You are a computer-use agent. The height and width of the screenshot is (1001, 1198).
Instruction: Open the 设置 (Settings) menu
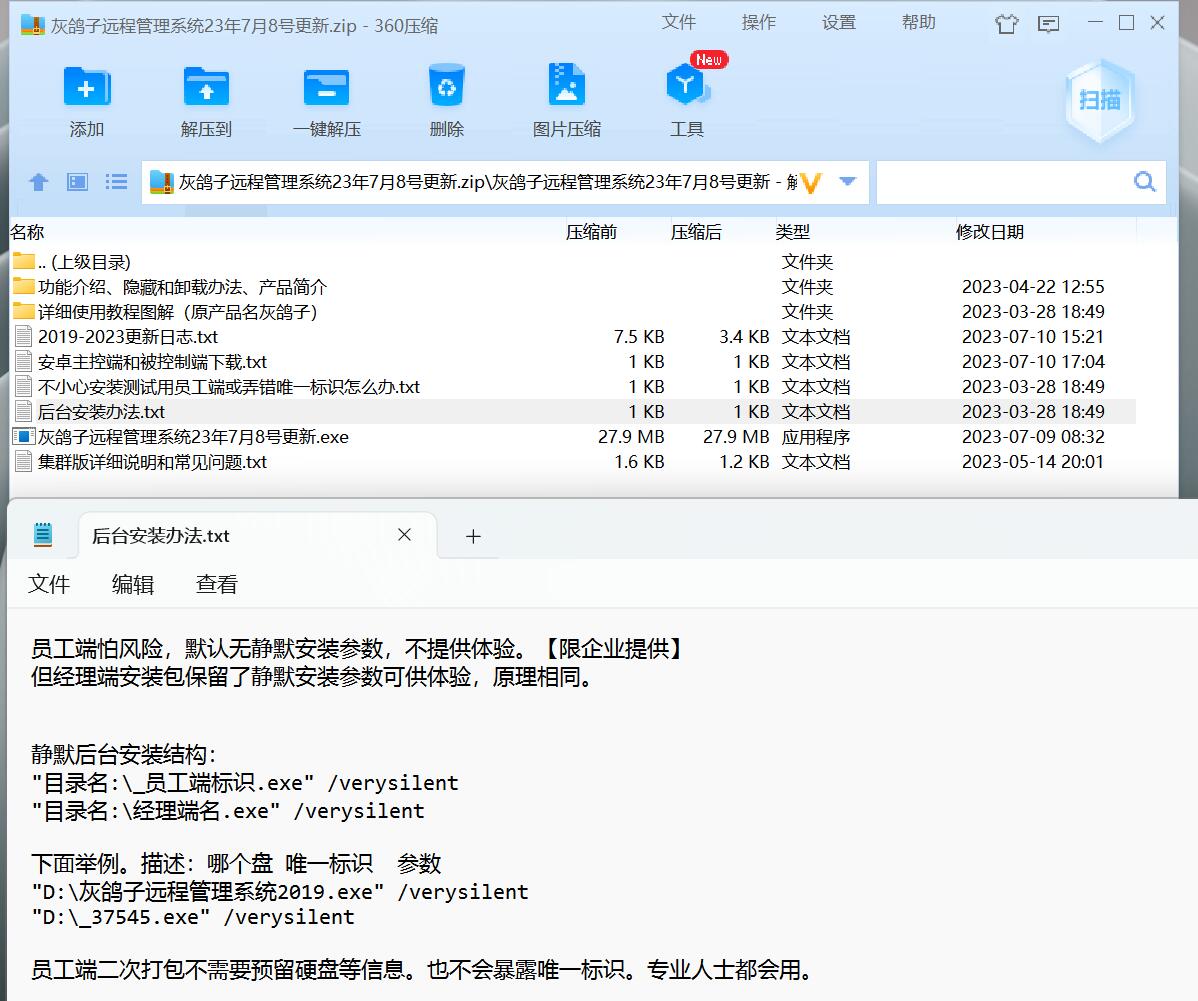(x=838, y=23)
